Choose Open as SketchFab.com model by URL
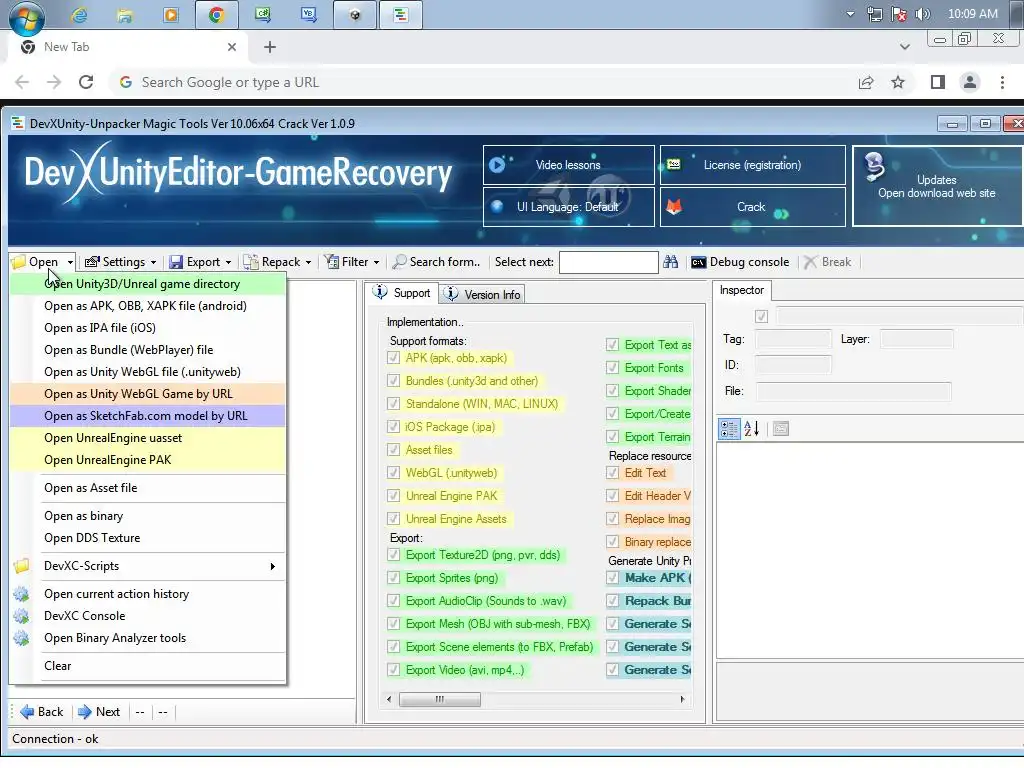The image size is (1024, 768). [x=148, y=416]
